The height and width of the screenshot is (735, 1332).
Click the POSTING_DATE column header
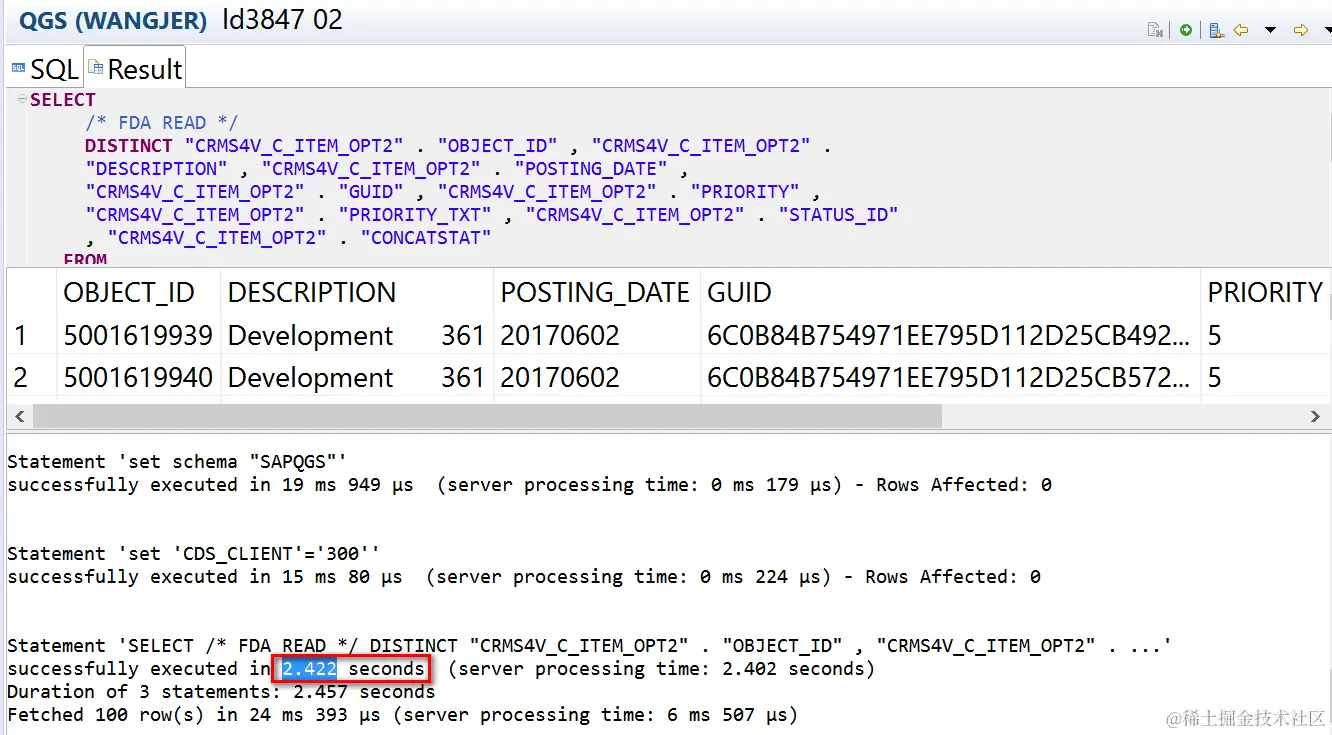(595, 292)
